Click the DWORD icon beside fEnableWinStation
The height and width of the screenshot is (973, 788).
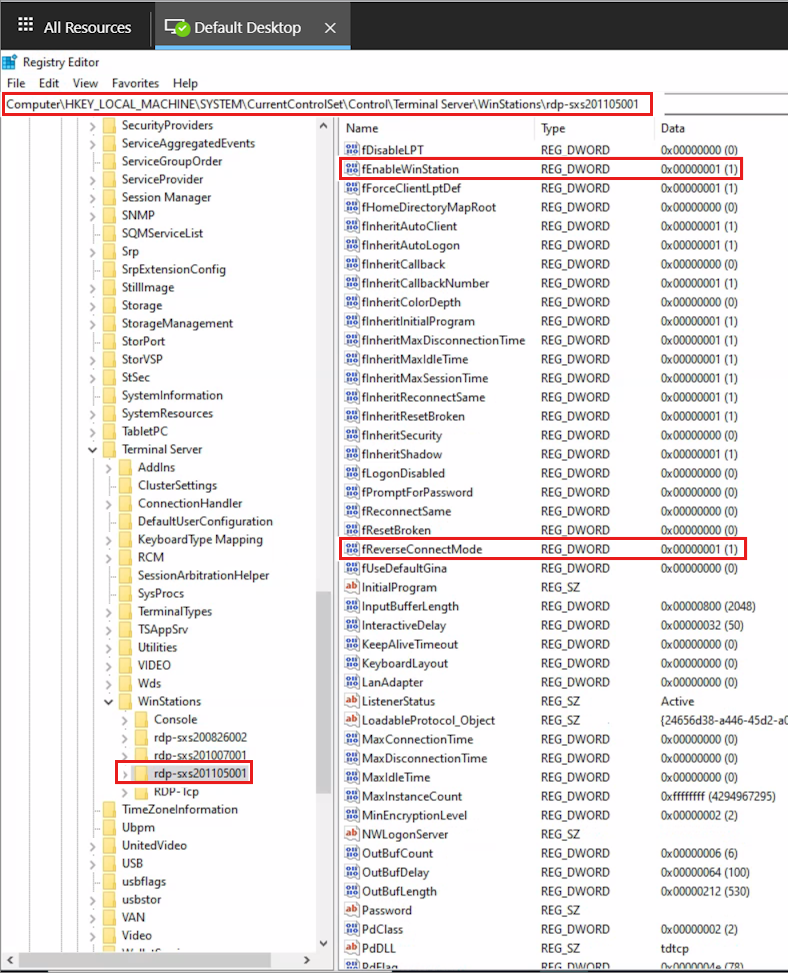click(x=352, y=169)
